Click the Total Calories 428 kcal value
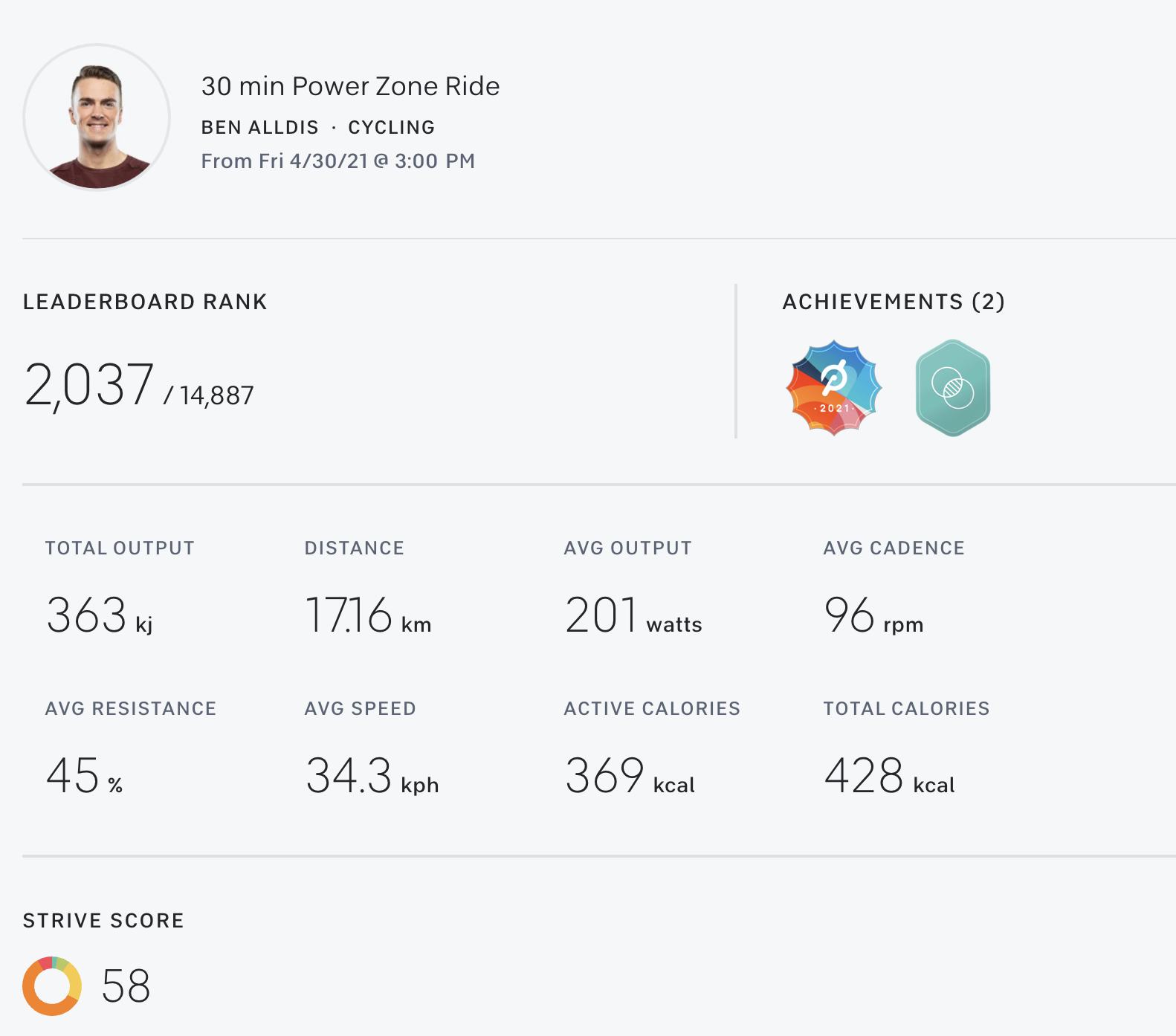 [889, 776]
